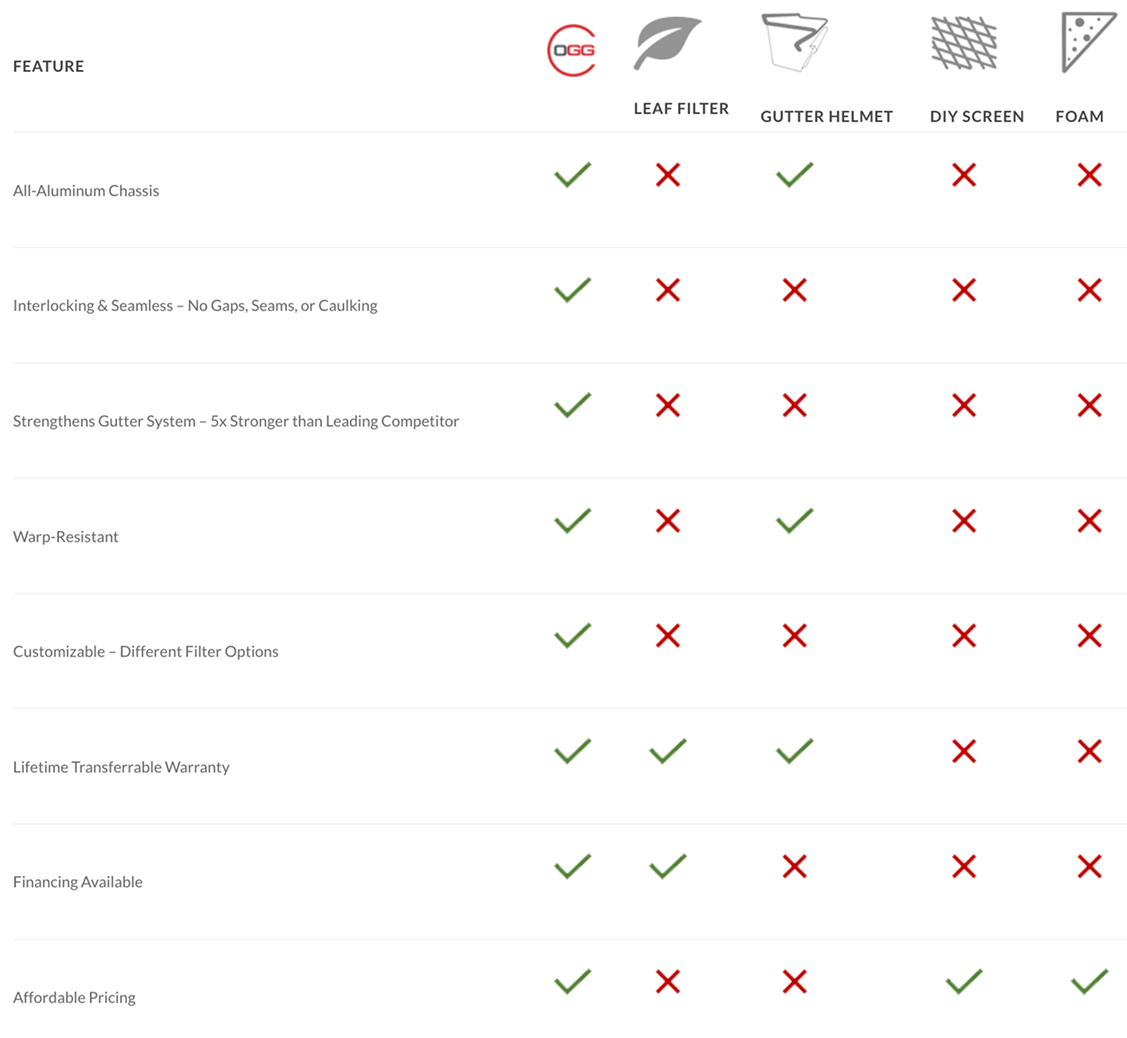Click Gutter Helmet X for Financing Available

pos(794,866)
